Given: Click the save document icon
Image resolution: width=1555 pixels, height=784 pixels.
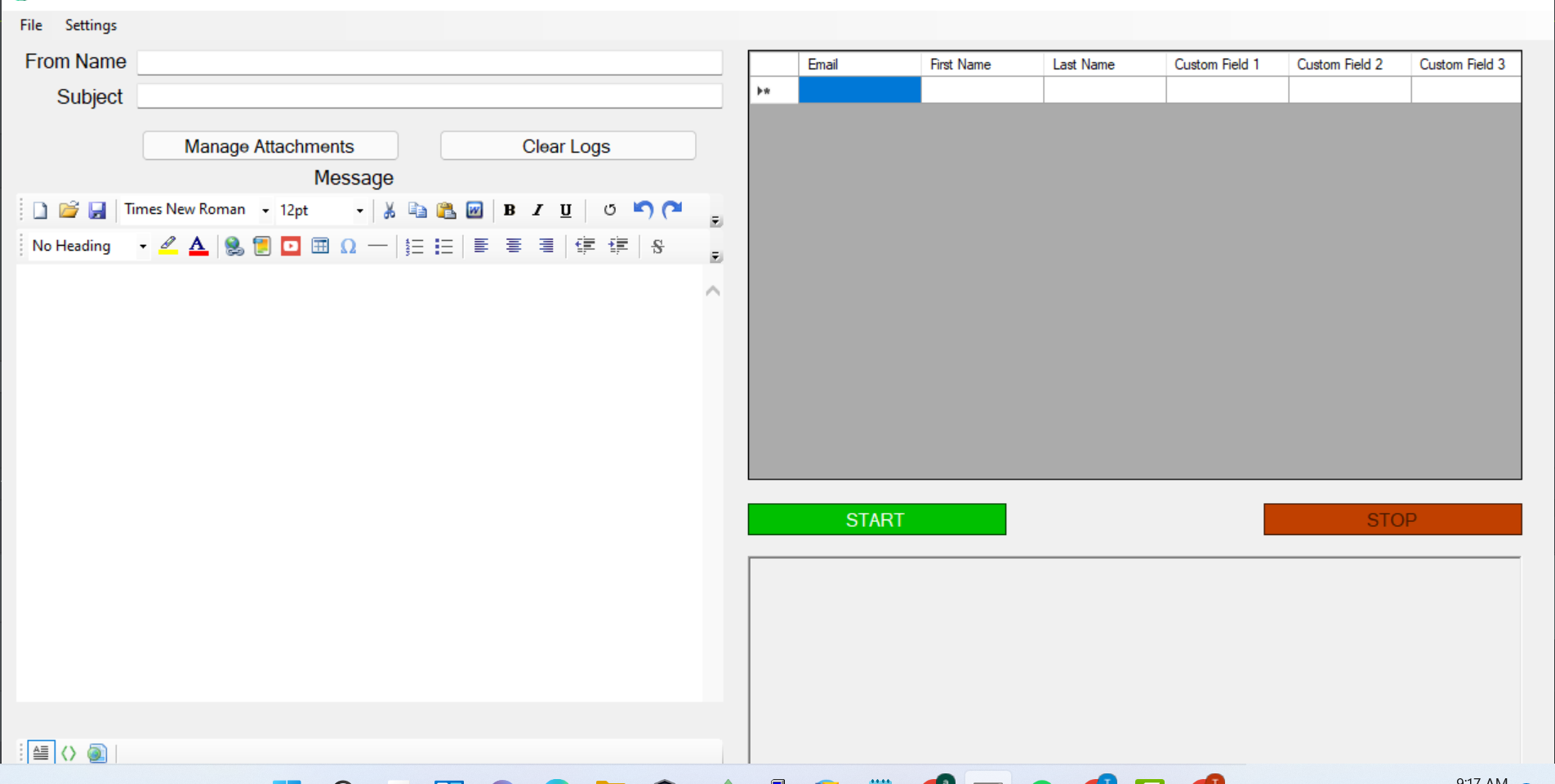Looking at the screenshot, I should click(97, 210).
